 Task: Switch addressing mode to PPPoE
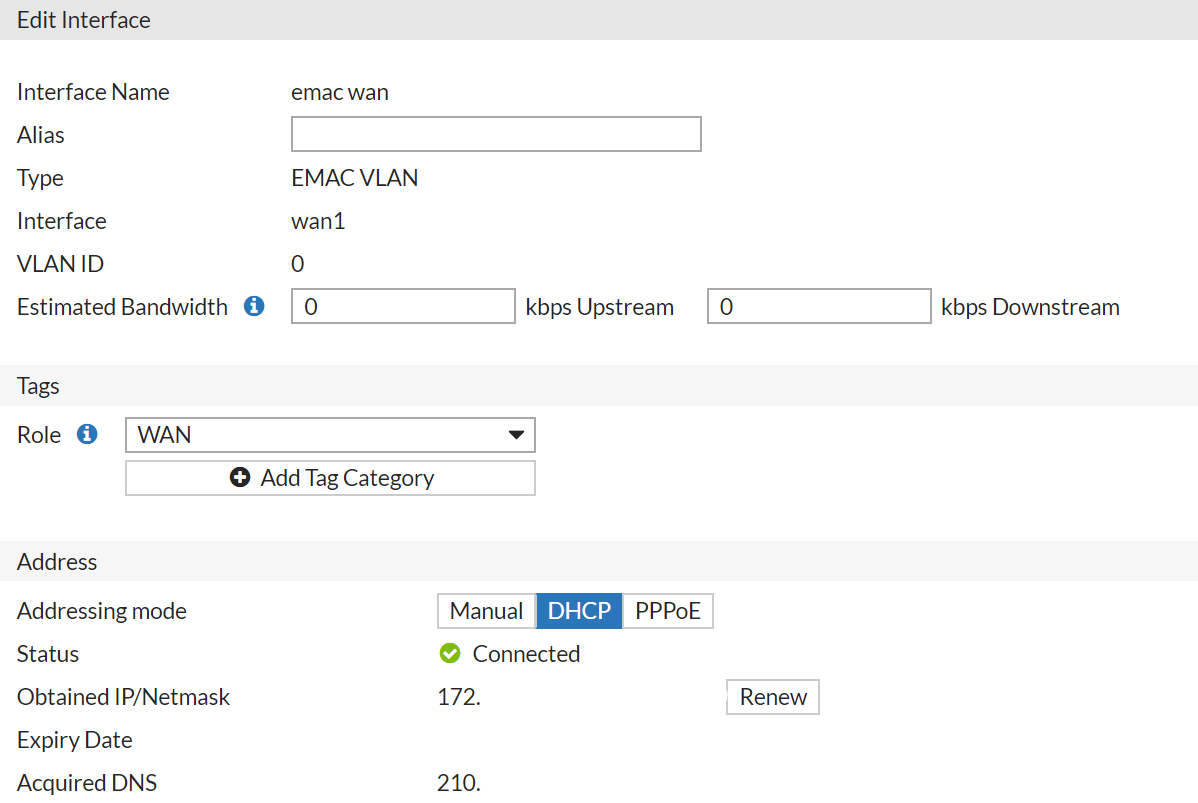click(668, 611)
